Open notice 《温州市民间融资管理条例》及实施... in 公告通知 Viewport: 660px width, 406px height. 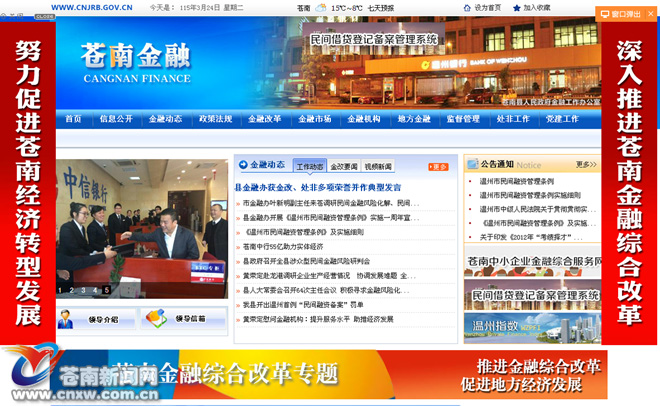(x=539, y=223)
